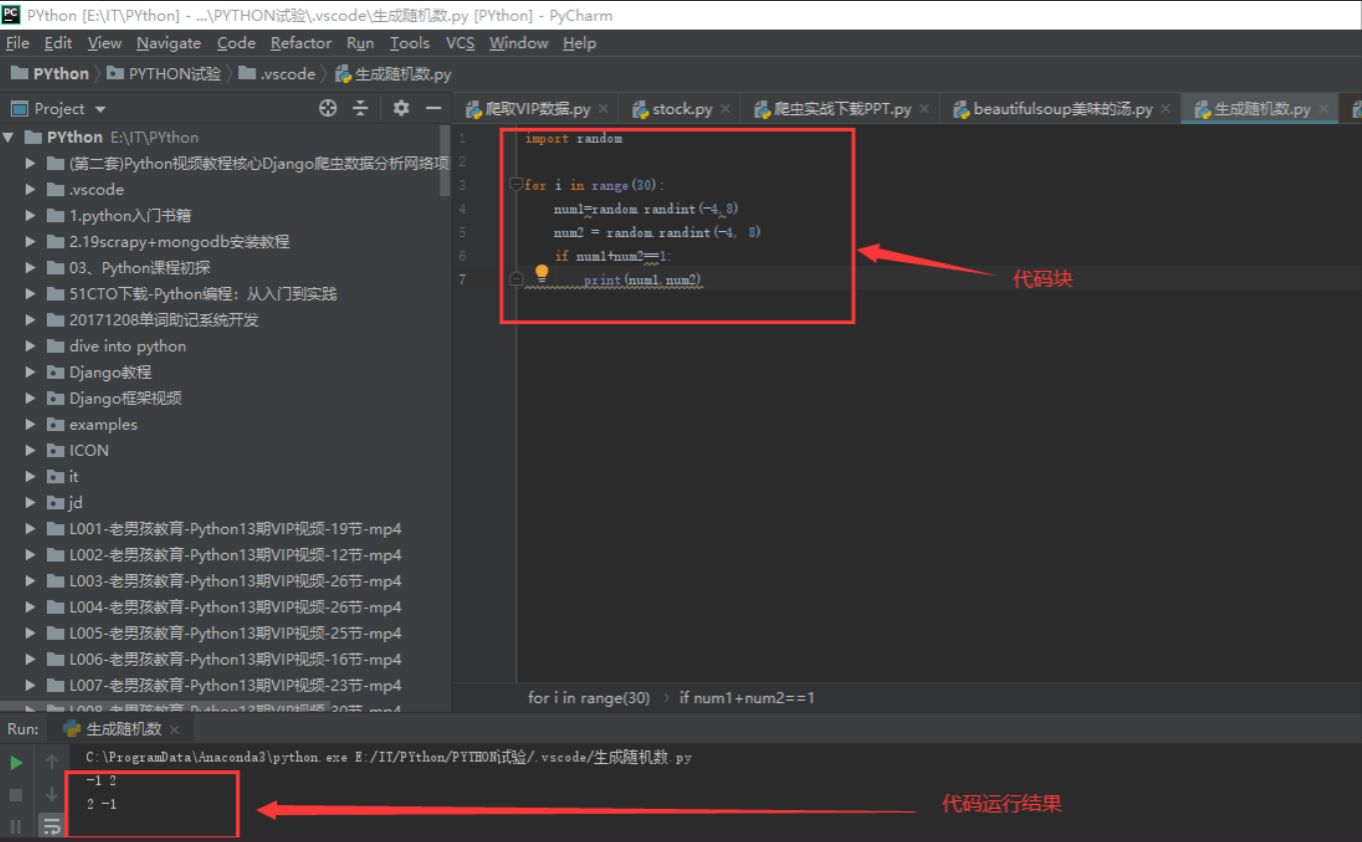Open the VCS menu
The height and width of the screenshot is (842, 1362).
(x=460, y=43)
